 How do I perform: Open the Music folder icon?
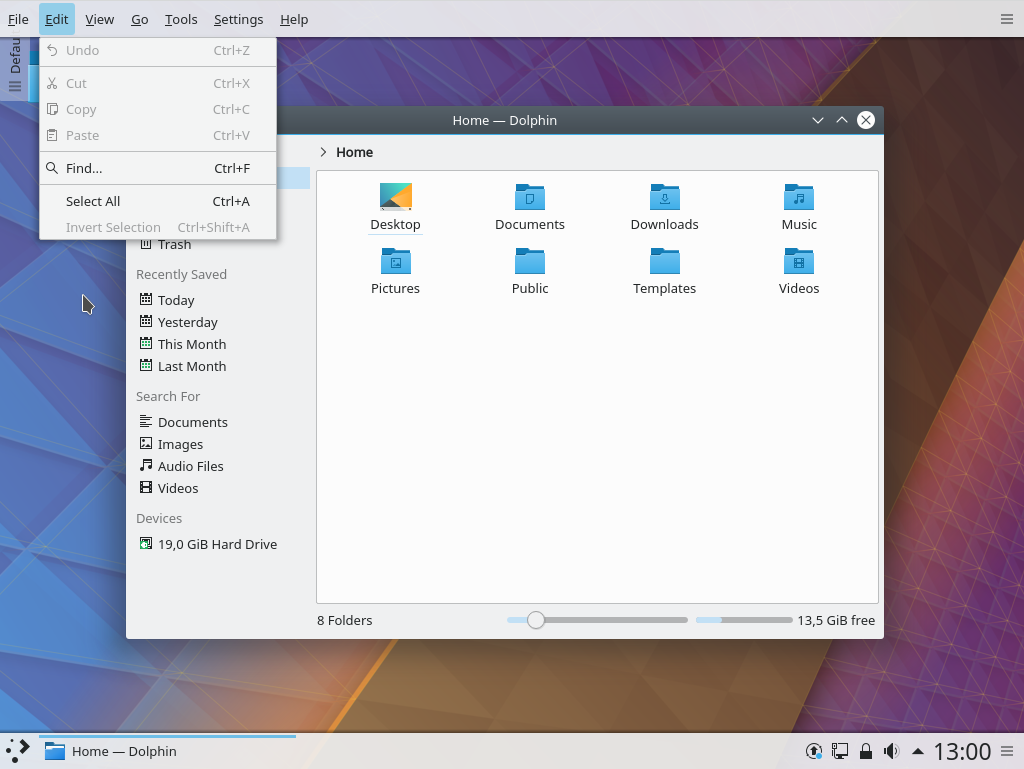point(799,196)
